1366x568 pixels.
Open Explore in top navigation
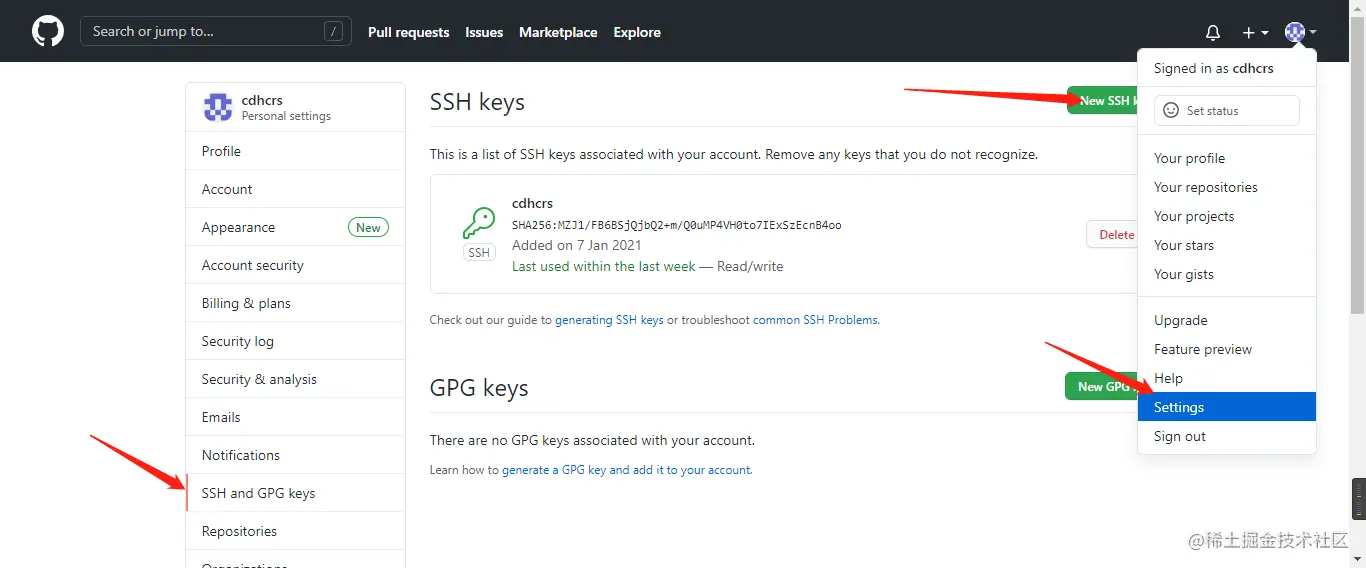[x=637, y=32]
